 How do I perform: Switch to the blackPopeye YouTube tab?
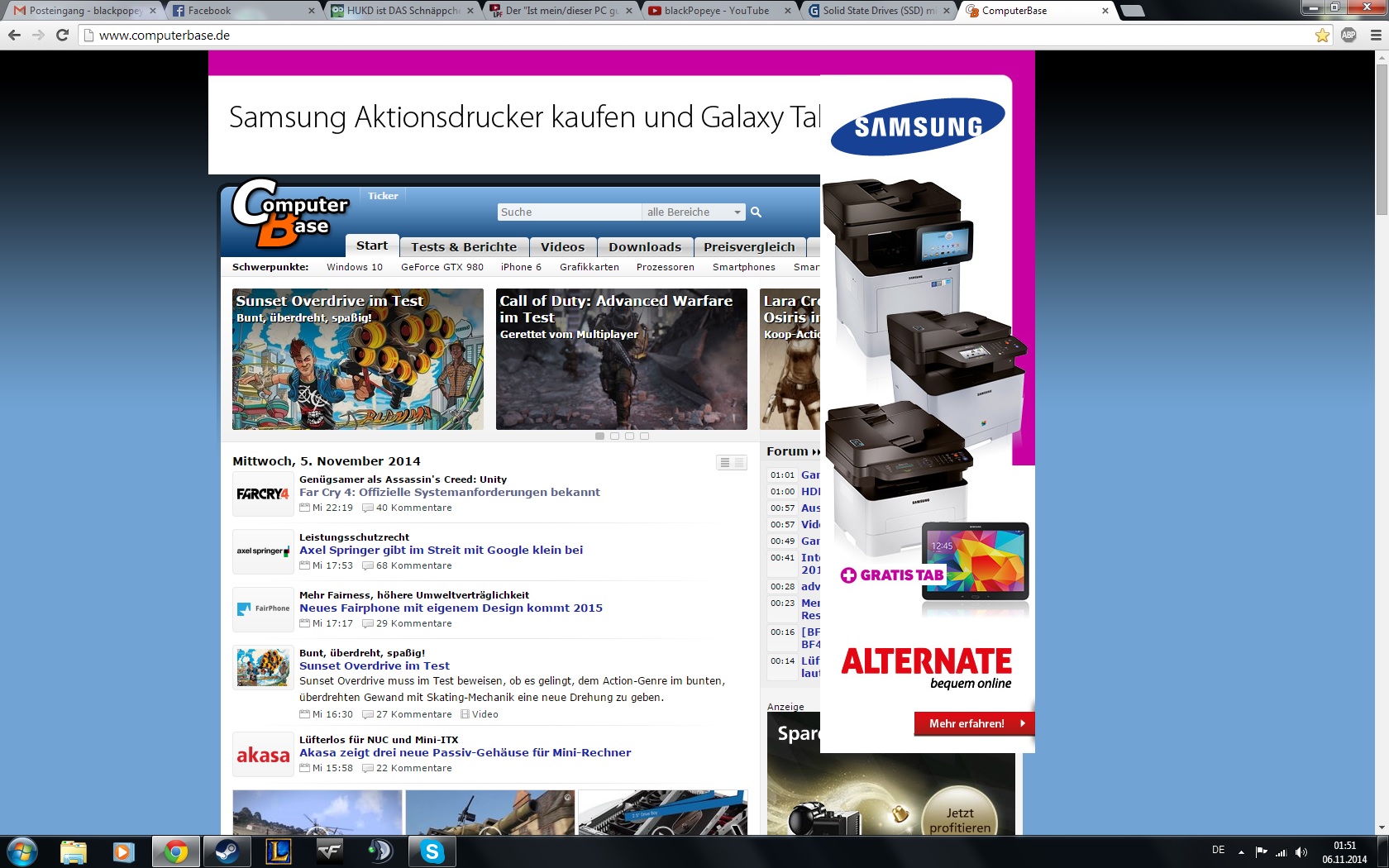716,11
